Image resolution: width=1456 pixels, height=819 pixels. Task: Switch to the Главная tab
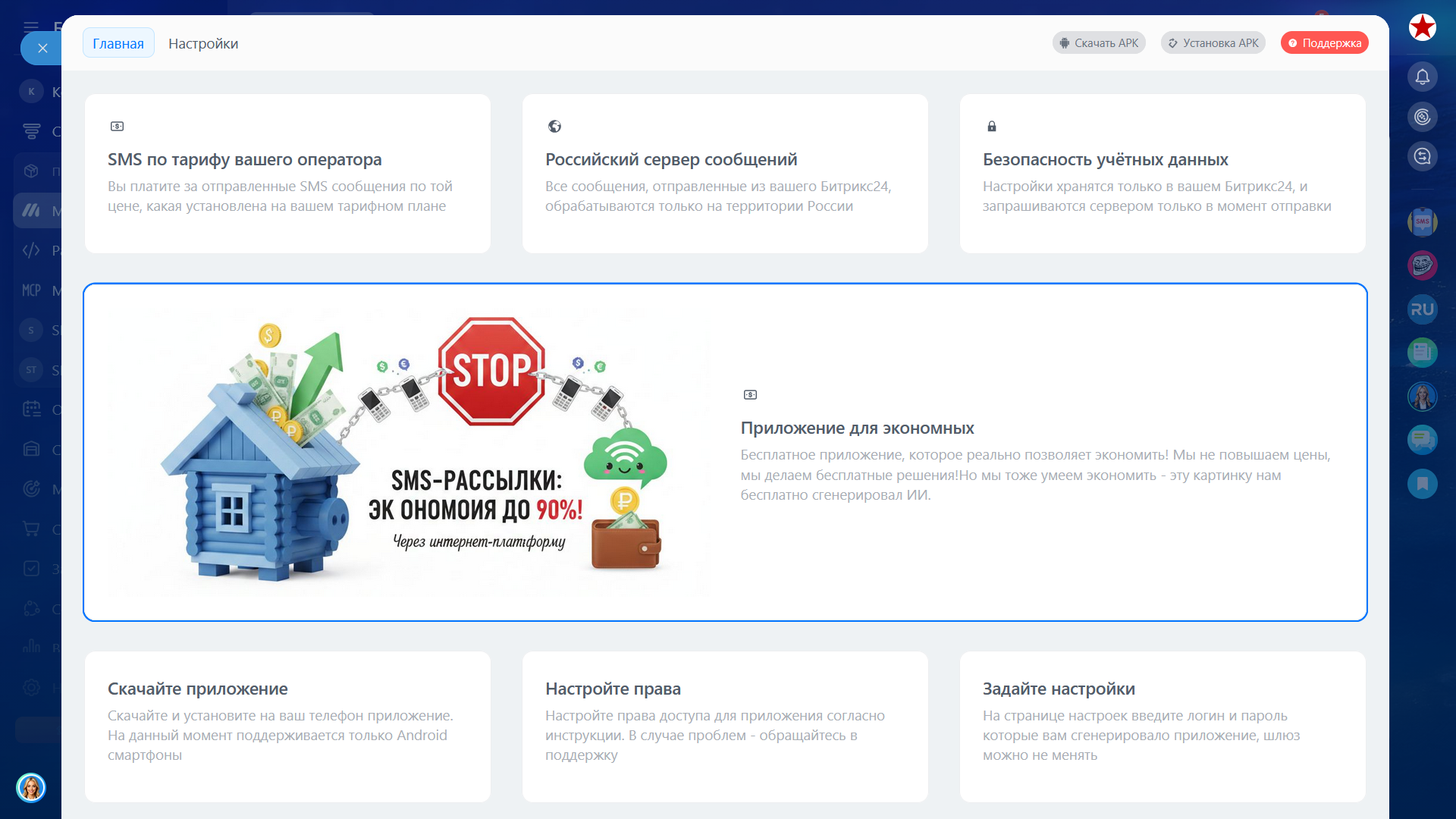118,43
